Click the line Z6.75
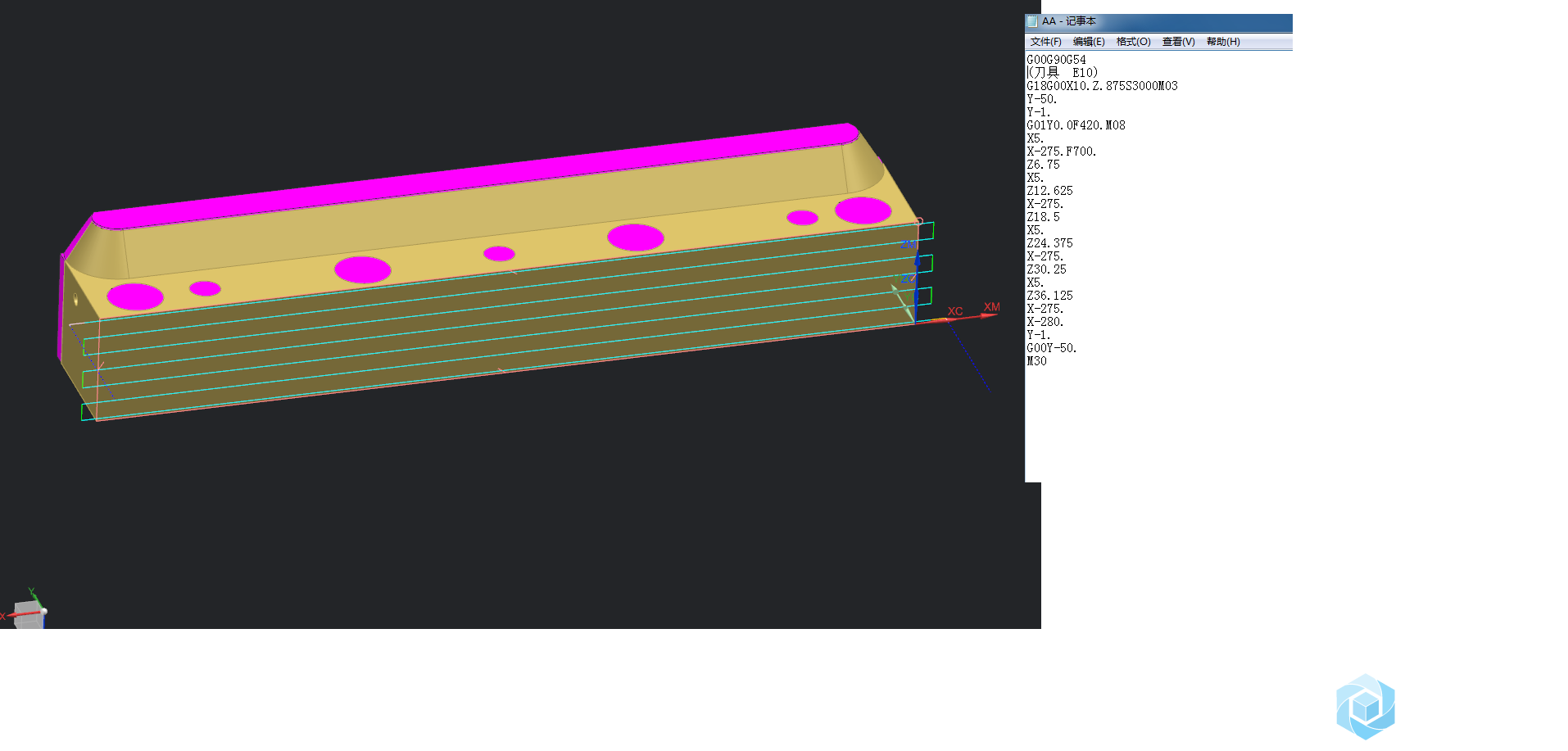1568x751 pixels. pos(1043,165)
